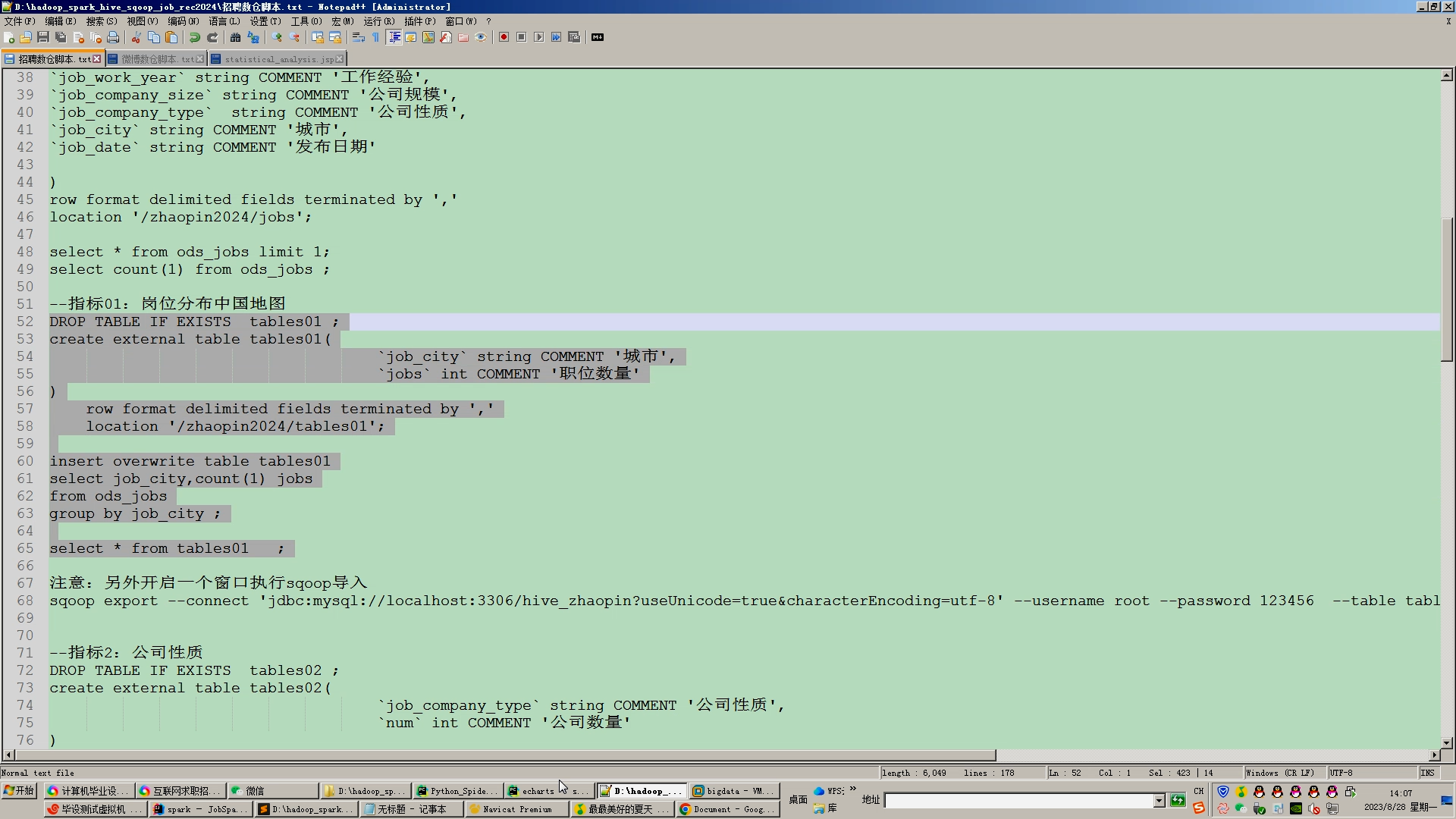Open Find with the binoculars icon
The image size is (1456, 819).
[236, 37]
